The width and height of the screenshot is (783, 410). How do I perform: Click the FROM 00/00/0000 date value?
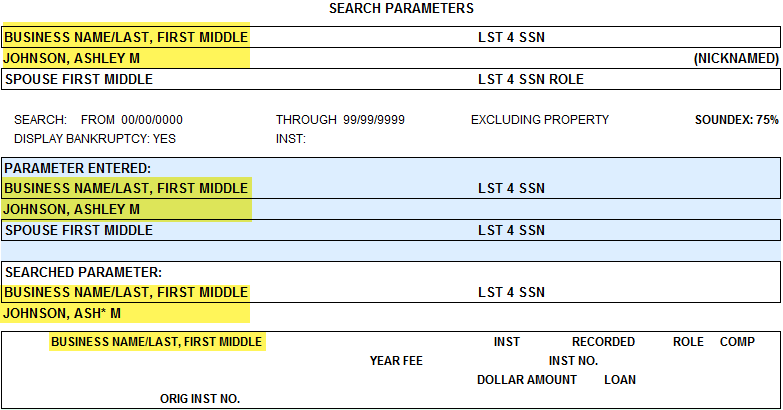[x=132, y=120]
